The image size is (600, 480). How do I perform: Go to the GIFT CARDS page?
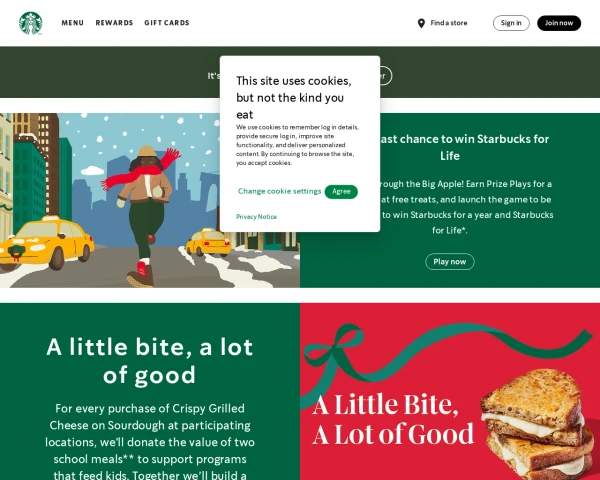click(167, 23)
